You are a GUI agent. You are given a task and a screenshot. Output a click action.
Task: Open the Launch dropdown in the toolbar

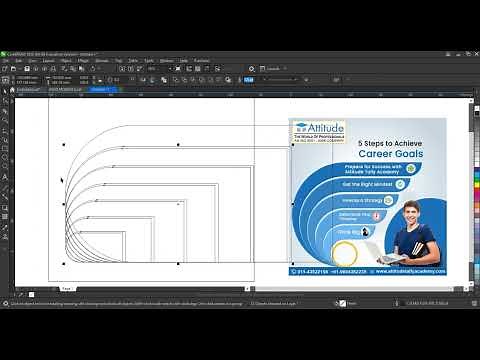click(273, 69)
